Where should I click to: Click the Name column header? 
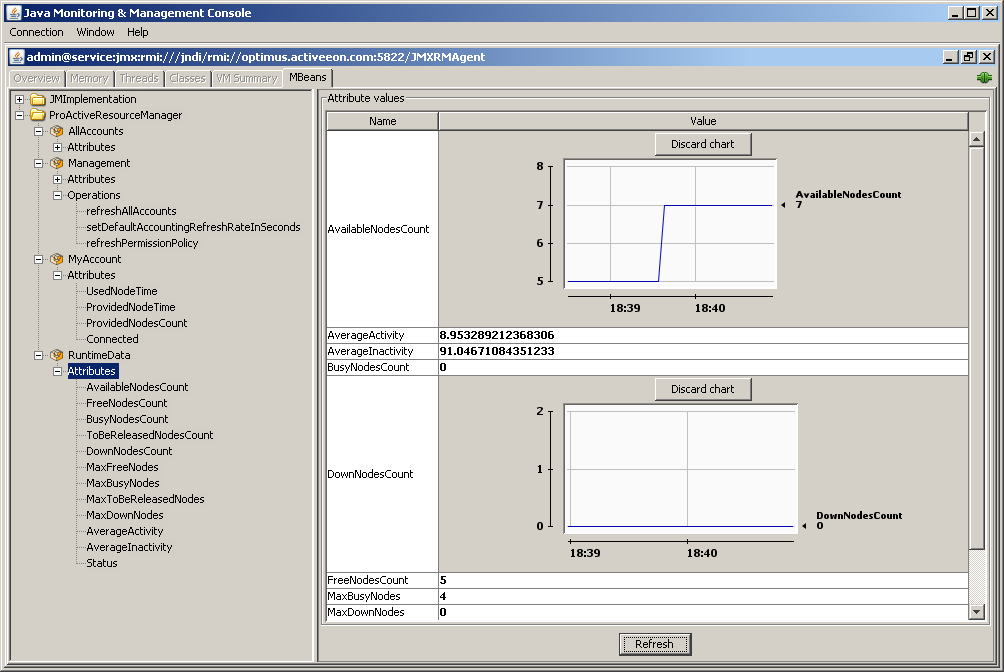pyautogui.click(x=383, y=121)
